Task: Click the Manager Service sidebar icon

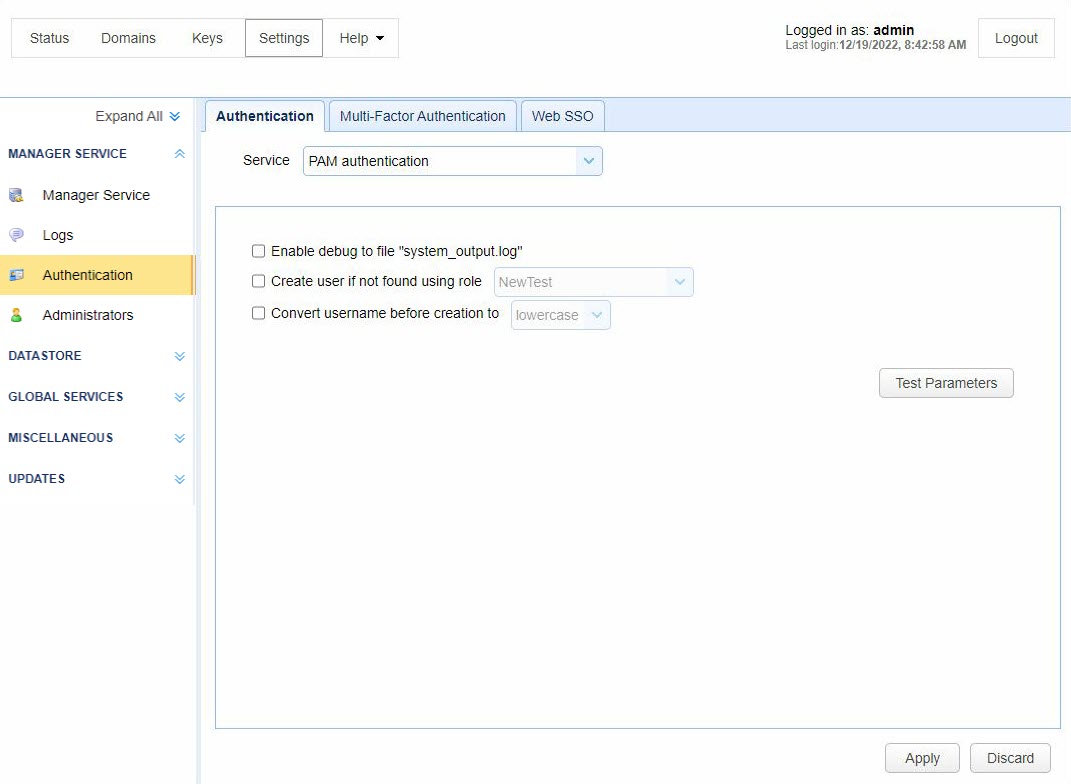Action: point(16,195)
